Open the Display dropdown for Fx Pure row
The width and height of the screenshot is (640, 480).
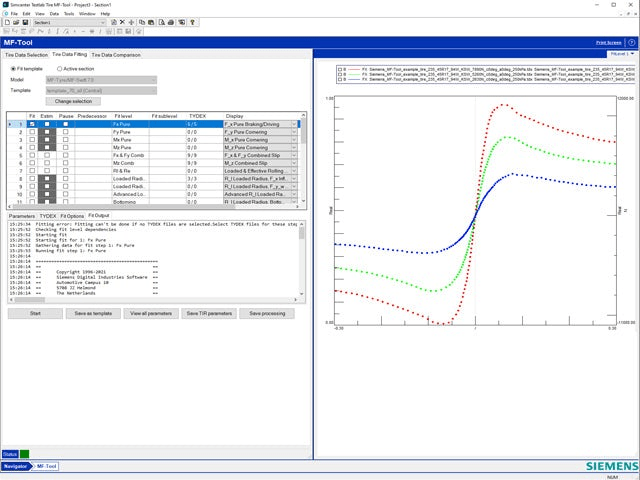(x=294, y=124)
